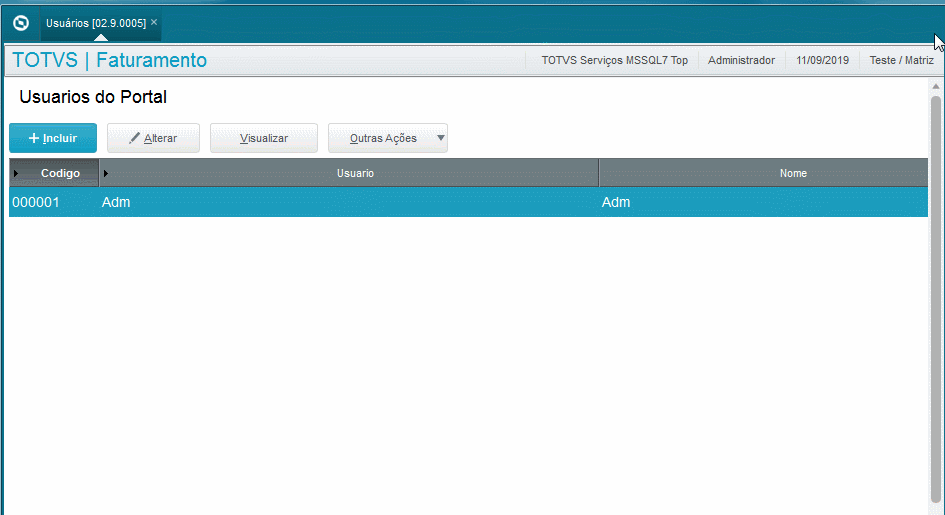This screenshot has width=945, height=515.
Task: Close the Usuários [02.9.0005] tab
Action: pyautogui.click(x=154, y=22)
